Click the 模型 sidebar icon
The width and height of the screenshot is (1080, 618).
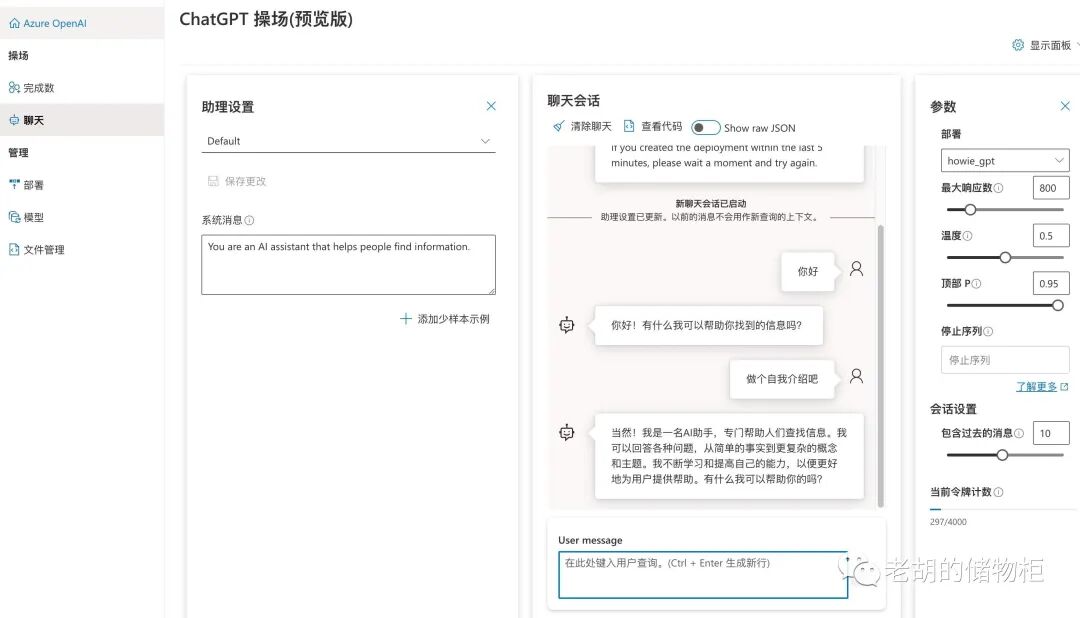pyautogui.click(x=14, y=217)
